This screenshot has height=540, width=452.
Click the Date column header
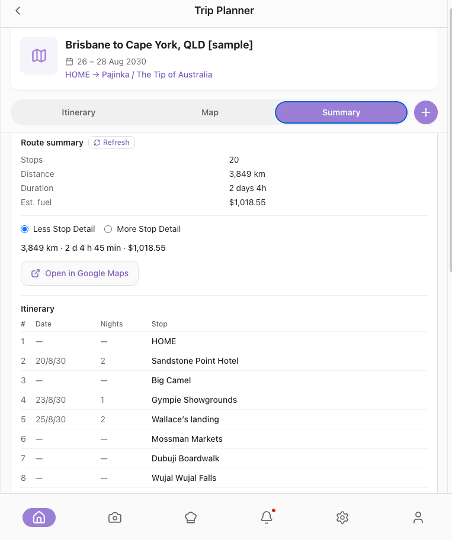[x=43, y=324]
